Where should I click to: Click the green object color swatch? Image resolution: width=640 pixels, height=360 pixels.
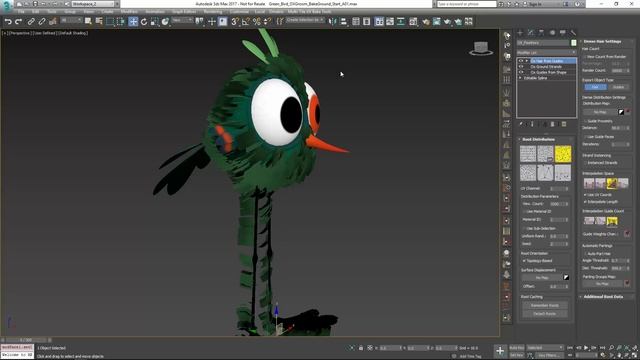pyautogui.click(x=573, y=43)
